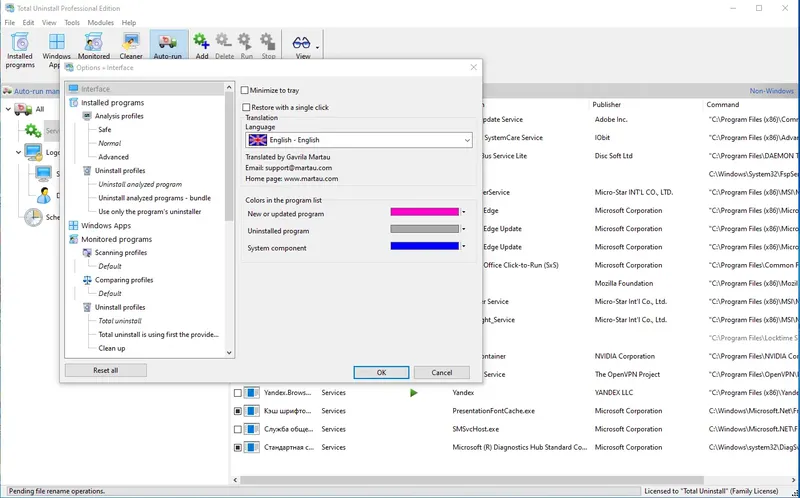
Task: Open the File menu
Action: [10, 22]
